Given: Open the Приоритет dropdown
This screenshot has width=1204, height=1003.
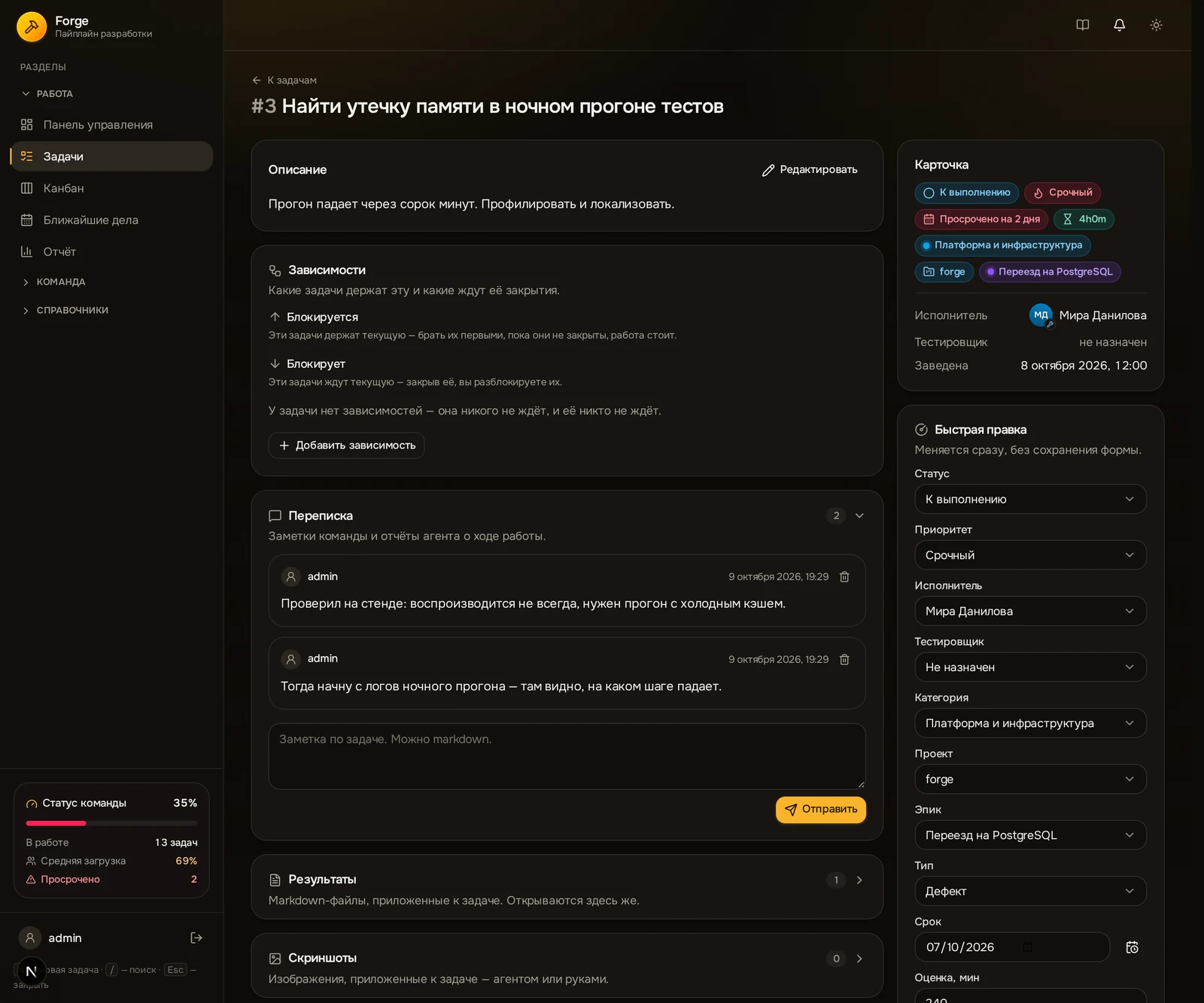Looking at the screenshot, I should 1030,555.
